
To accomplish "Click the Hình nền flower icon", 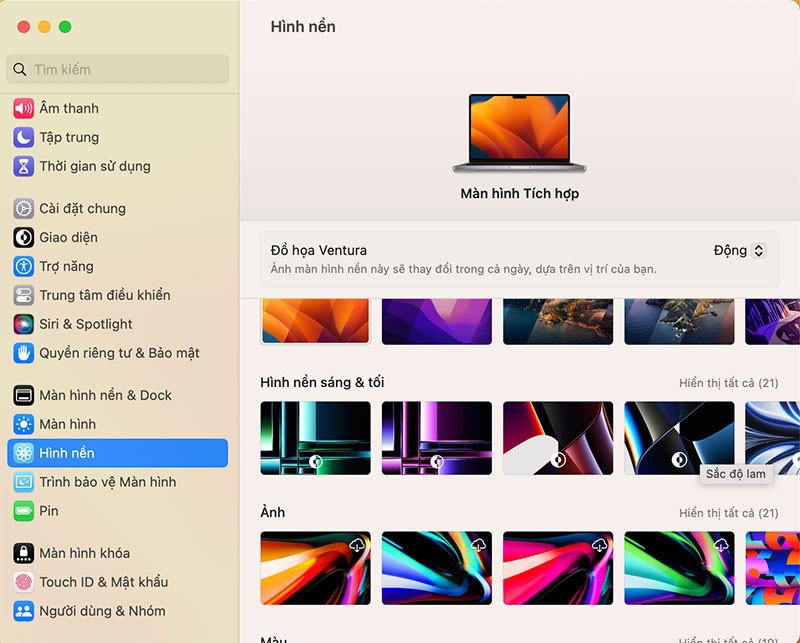I will 23,453.
